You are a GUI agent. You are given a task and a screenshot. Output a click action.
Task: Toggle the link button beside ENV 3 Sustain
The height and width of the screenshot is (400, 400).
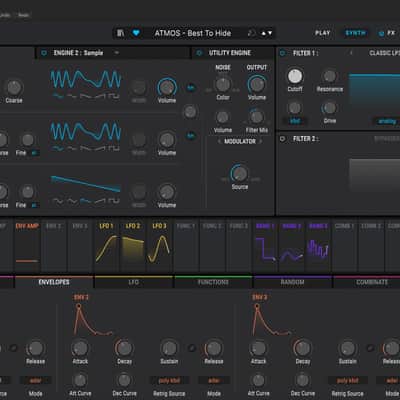pyautogui.click(x=370, y=348)
